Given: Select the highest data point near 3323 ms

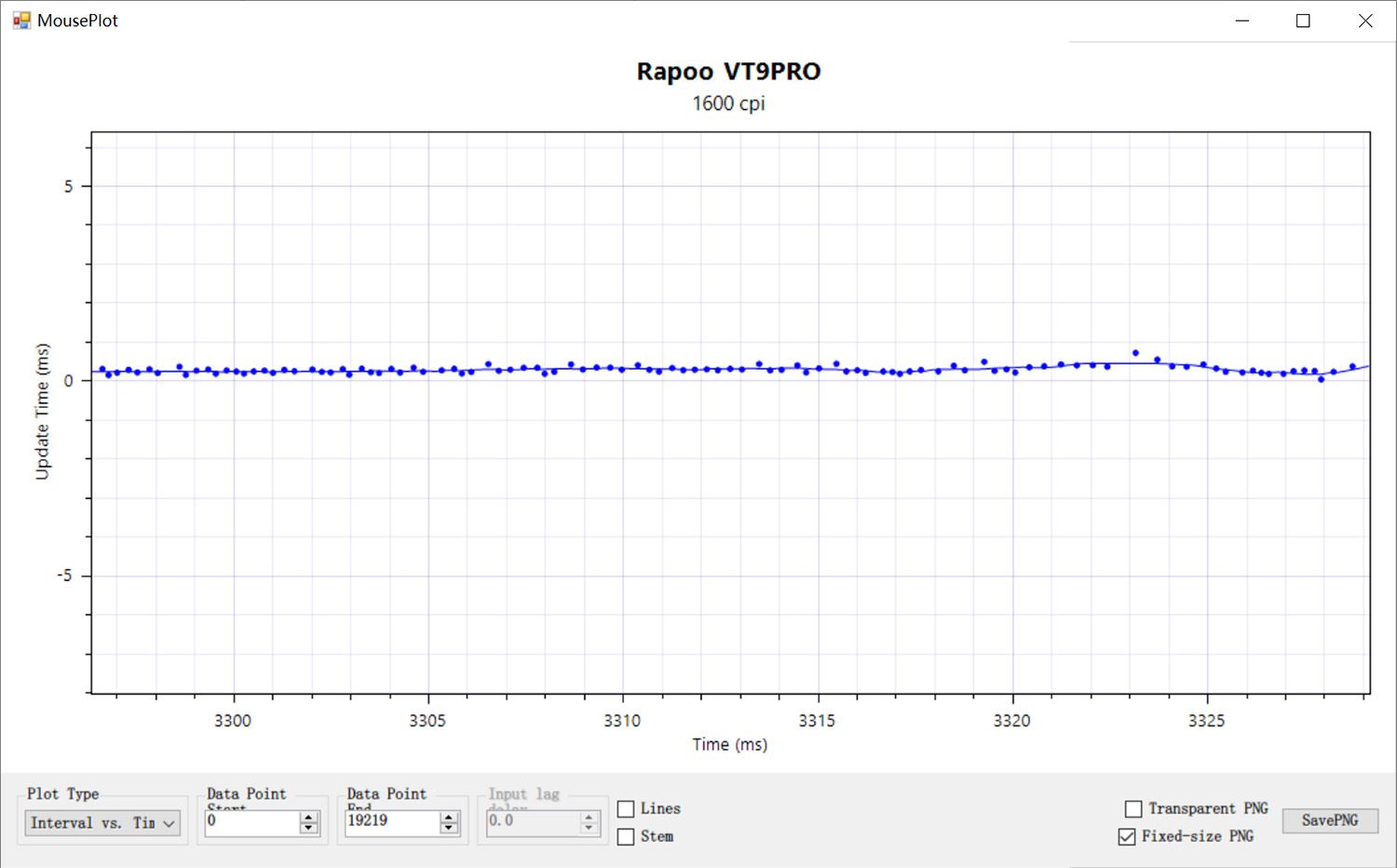Looking at the screenshot, I should click(1135, 353).
